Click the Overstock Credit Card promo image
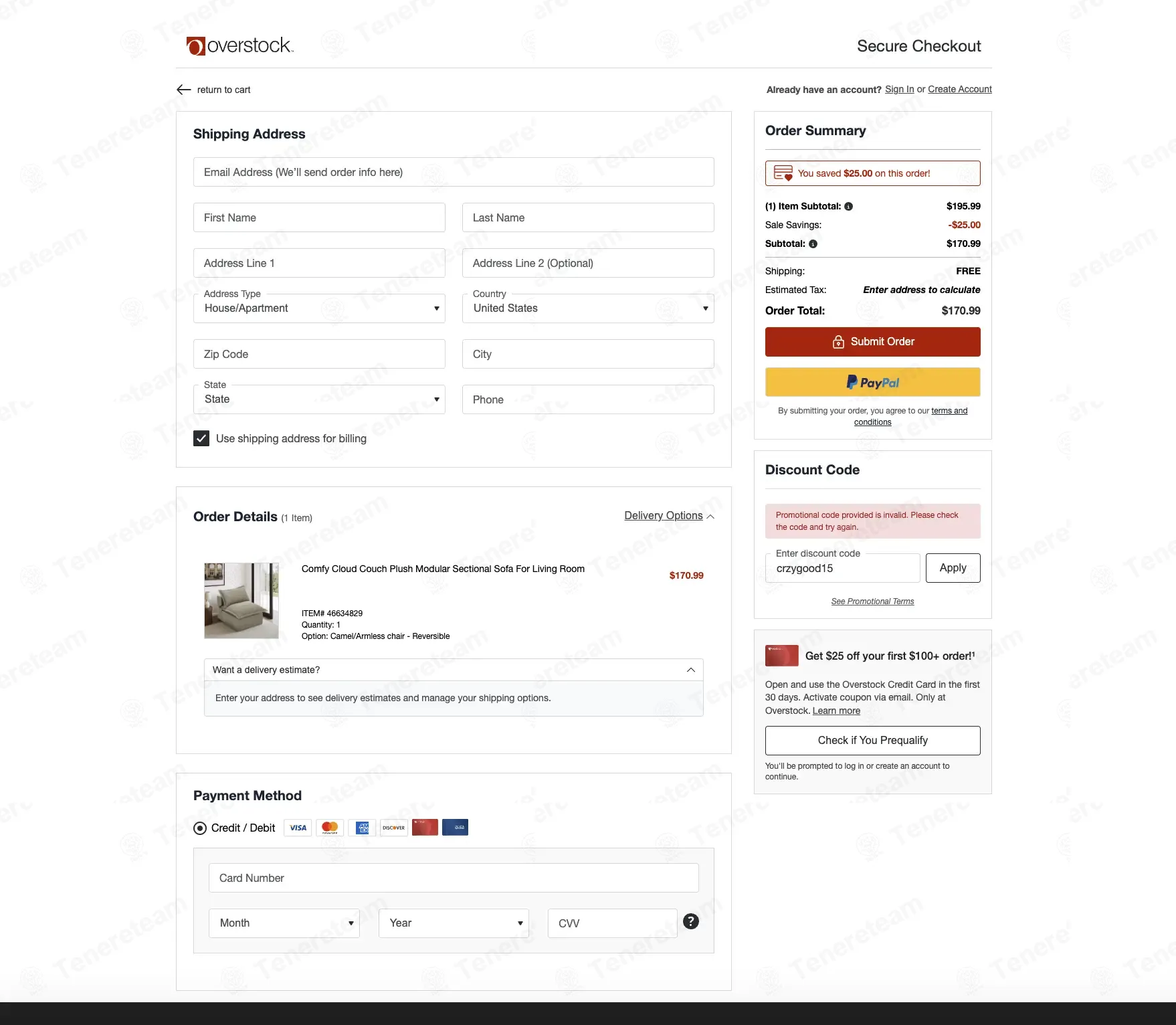1176x1025 pixels. pyautogui.click(x=782, y=656)
